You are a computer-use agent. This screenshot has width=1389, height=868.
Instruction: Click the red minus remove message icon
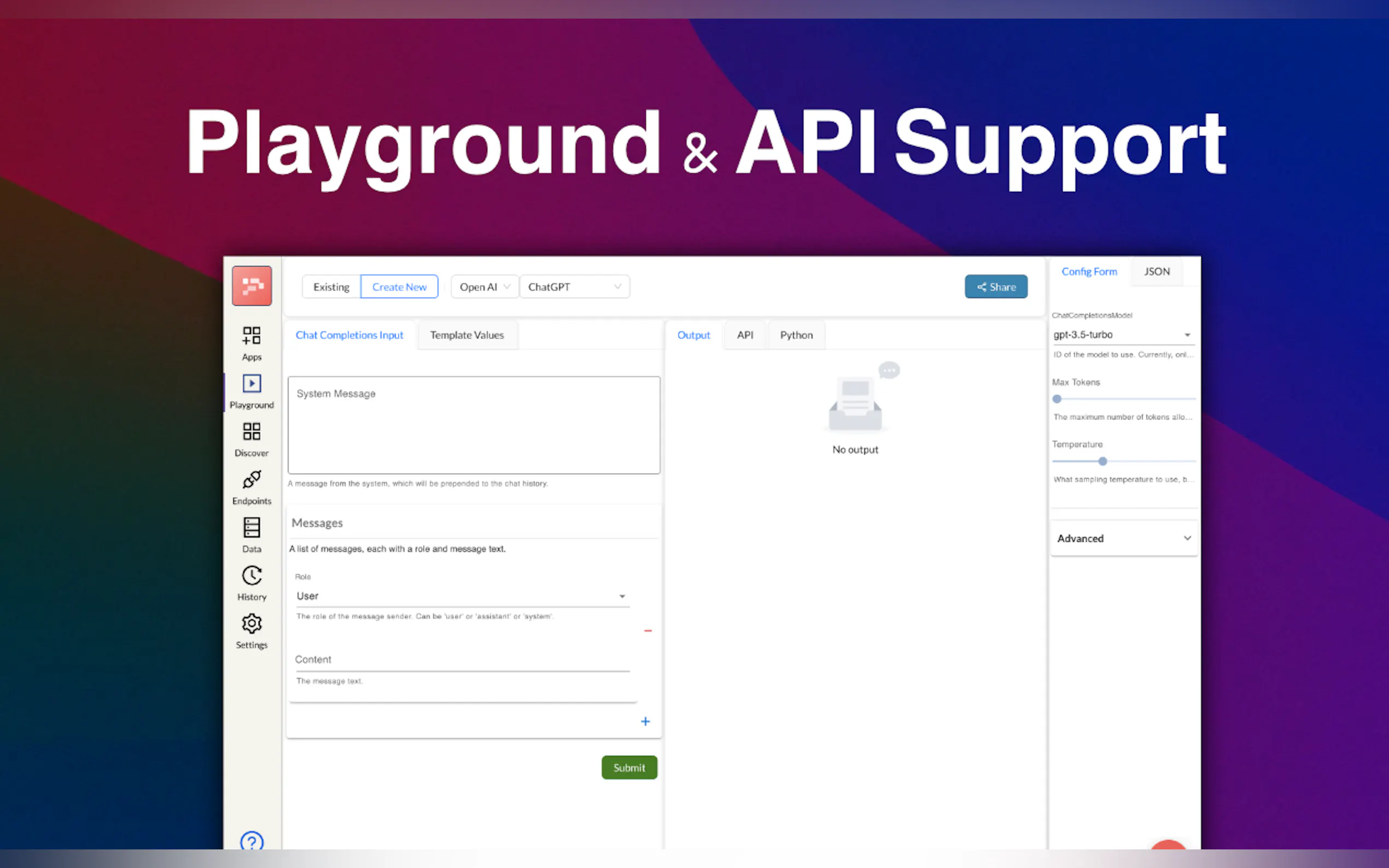[647, 631]
